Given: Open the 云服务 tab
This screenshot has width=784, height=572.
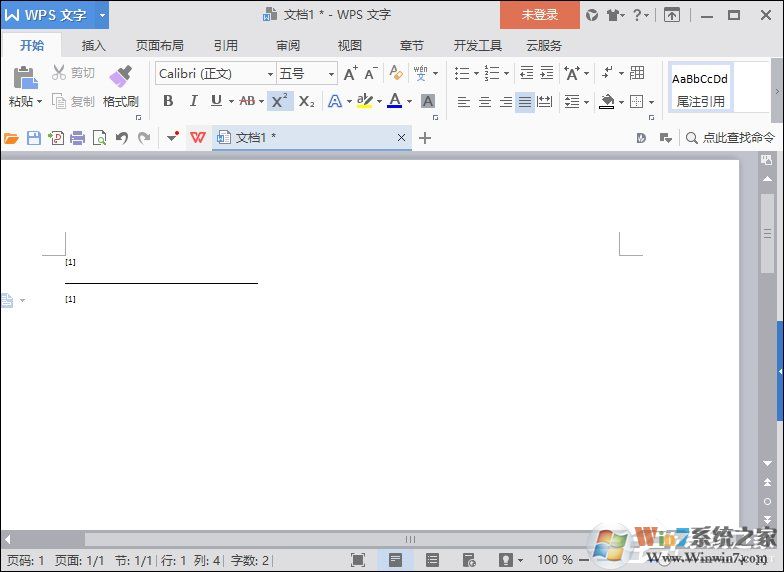Looking at the screenshot, I should (x=544, y=46).
